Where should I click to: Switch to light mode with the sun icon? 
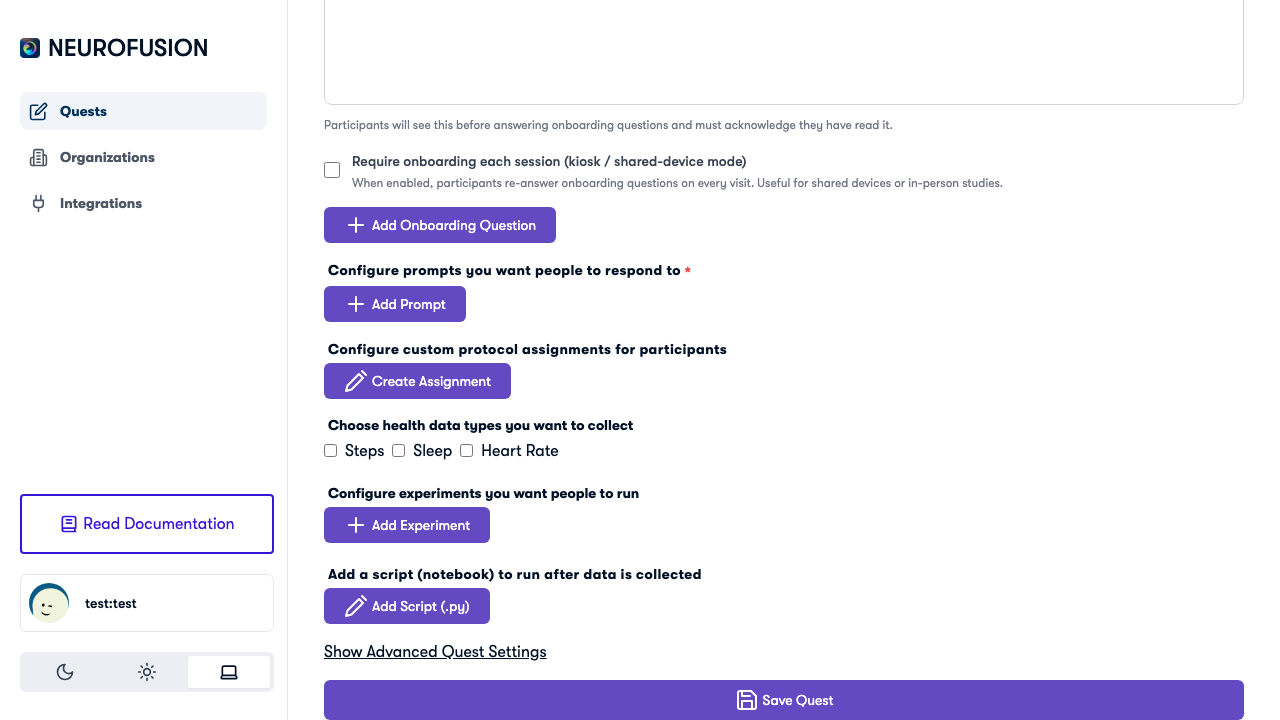146,672
